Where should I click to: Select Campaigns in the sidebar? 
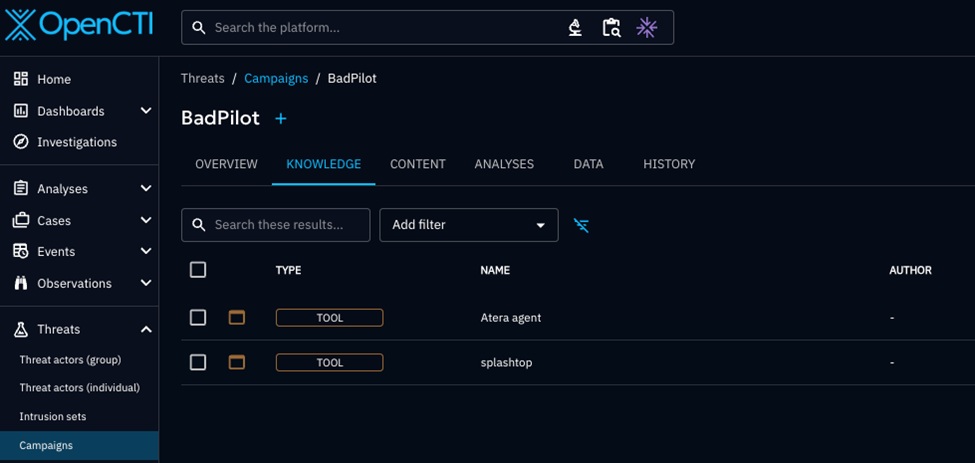pos(80,446)
